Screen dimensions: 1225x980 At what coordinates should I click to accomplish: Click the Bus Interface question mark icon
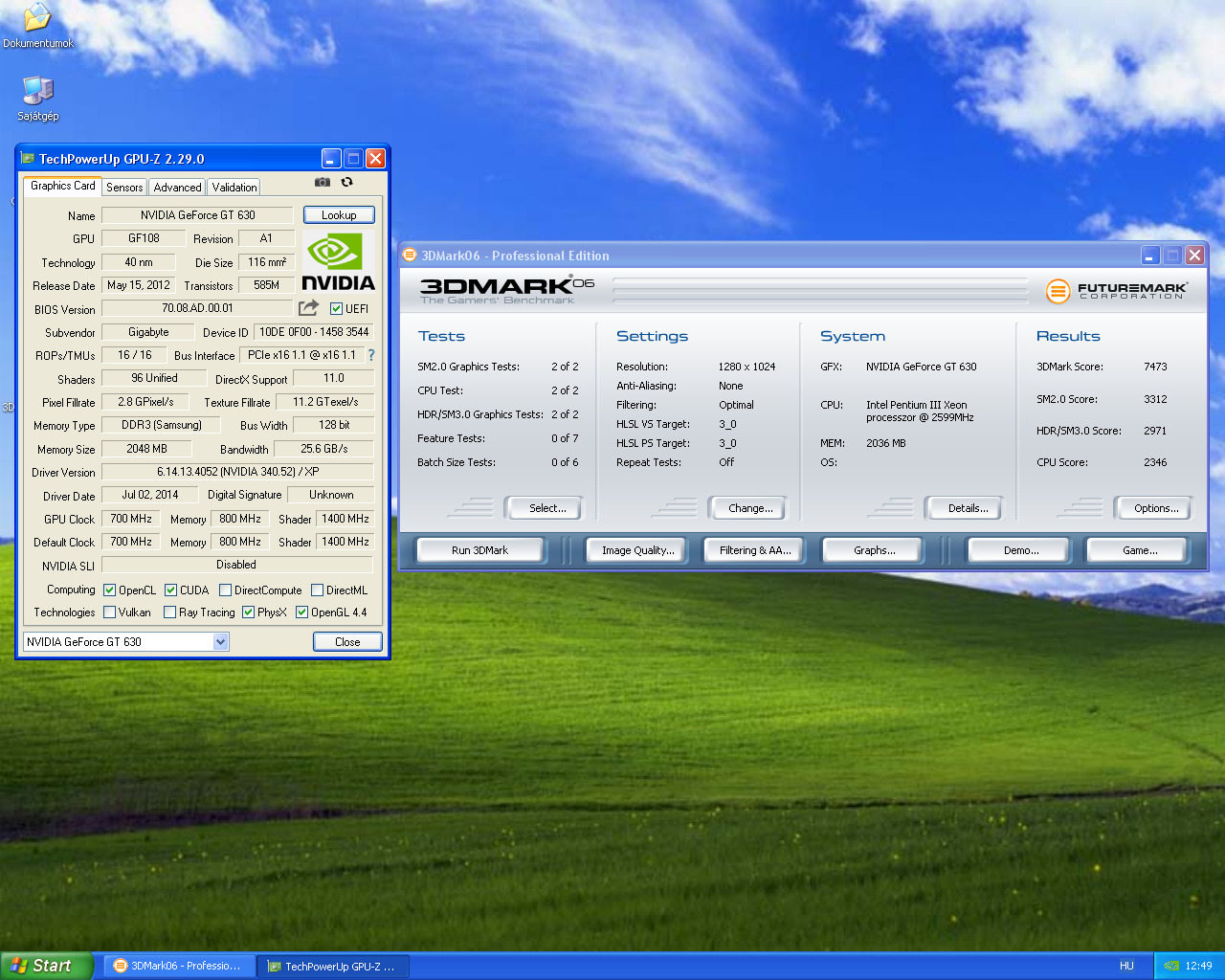(371, 355)
